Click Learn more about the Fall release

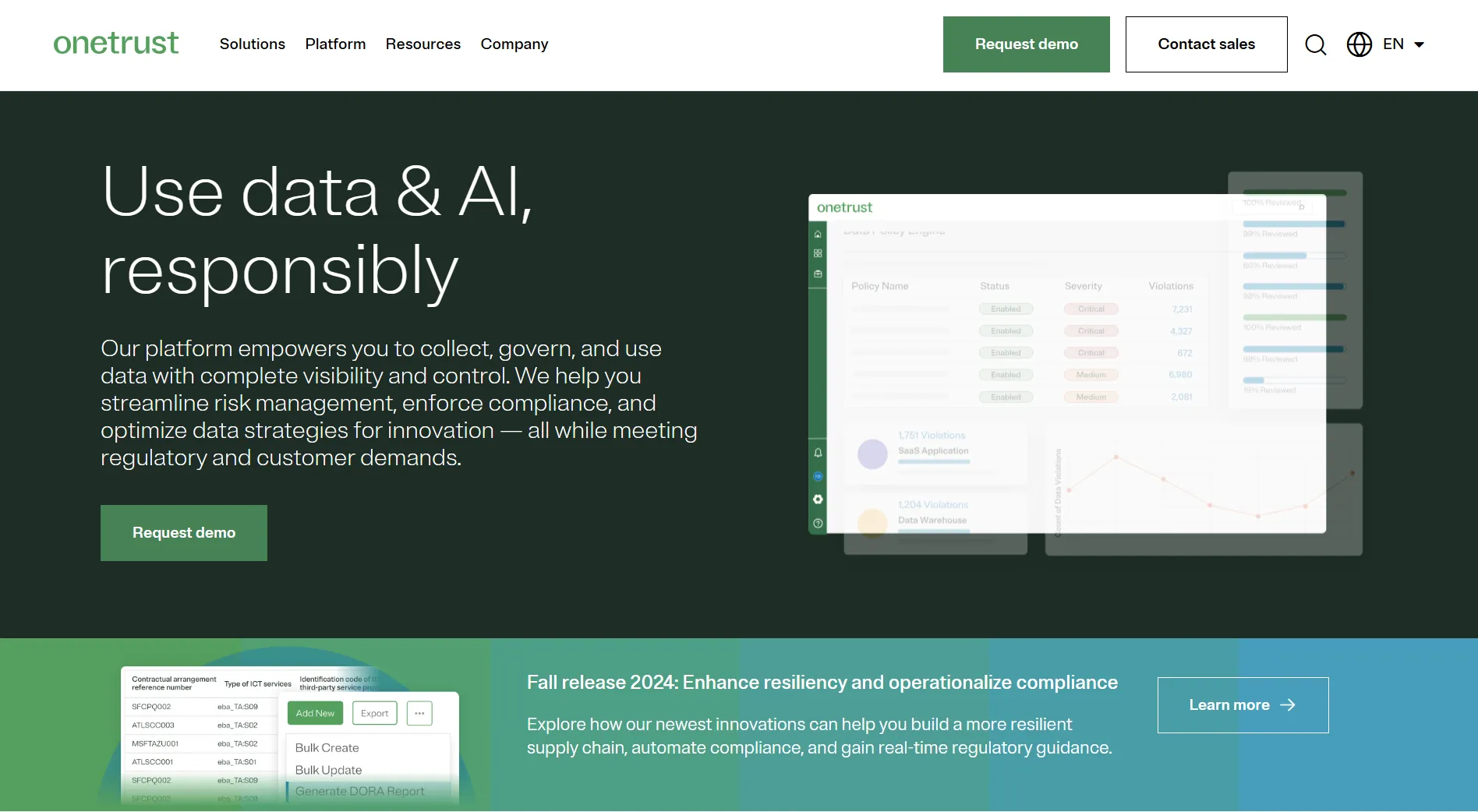[1242, 704]
